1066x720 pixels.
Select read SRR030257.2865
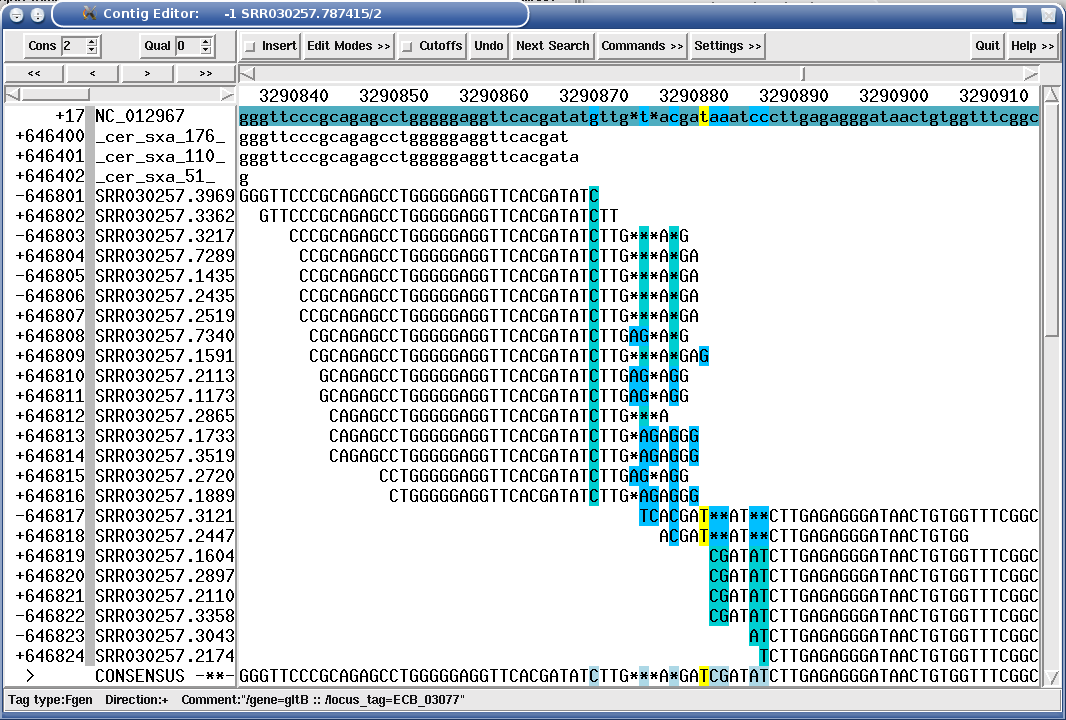165,416
